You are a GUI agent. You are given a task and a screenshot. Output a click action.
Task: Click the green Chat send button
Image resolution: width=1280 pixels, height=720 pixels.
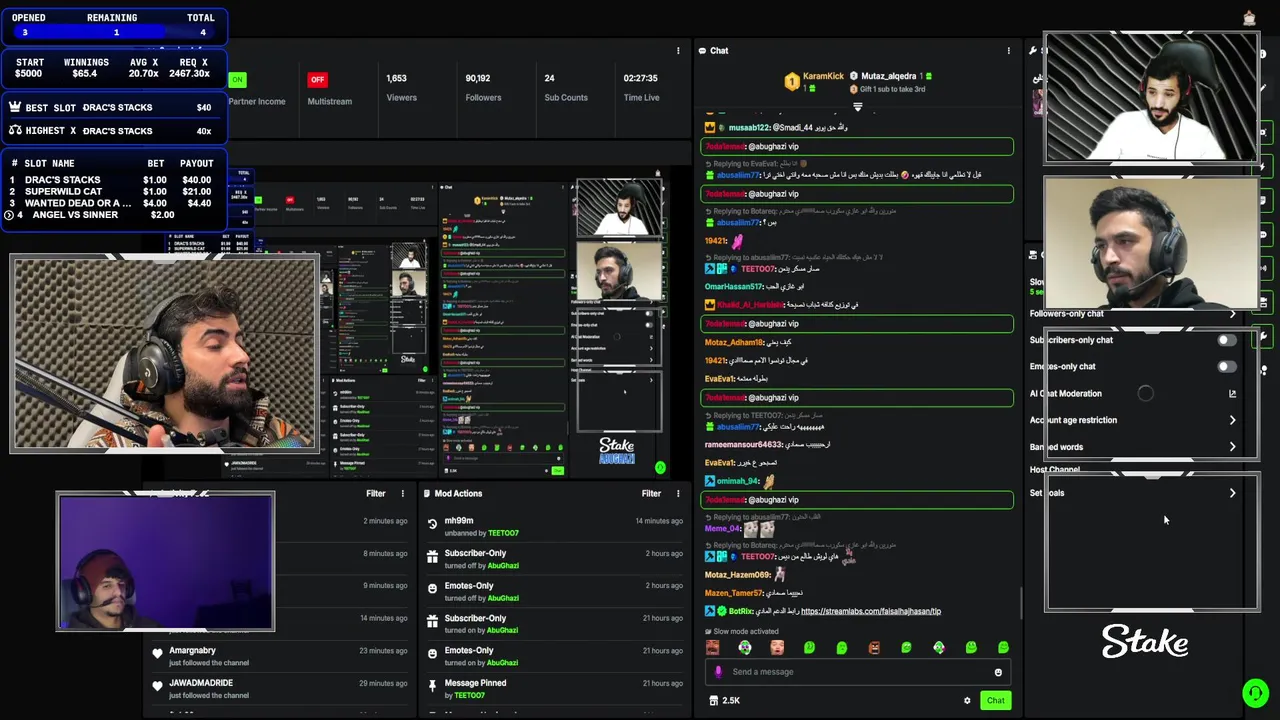coord(995,700)
